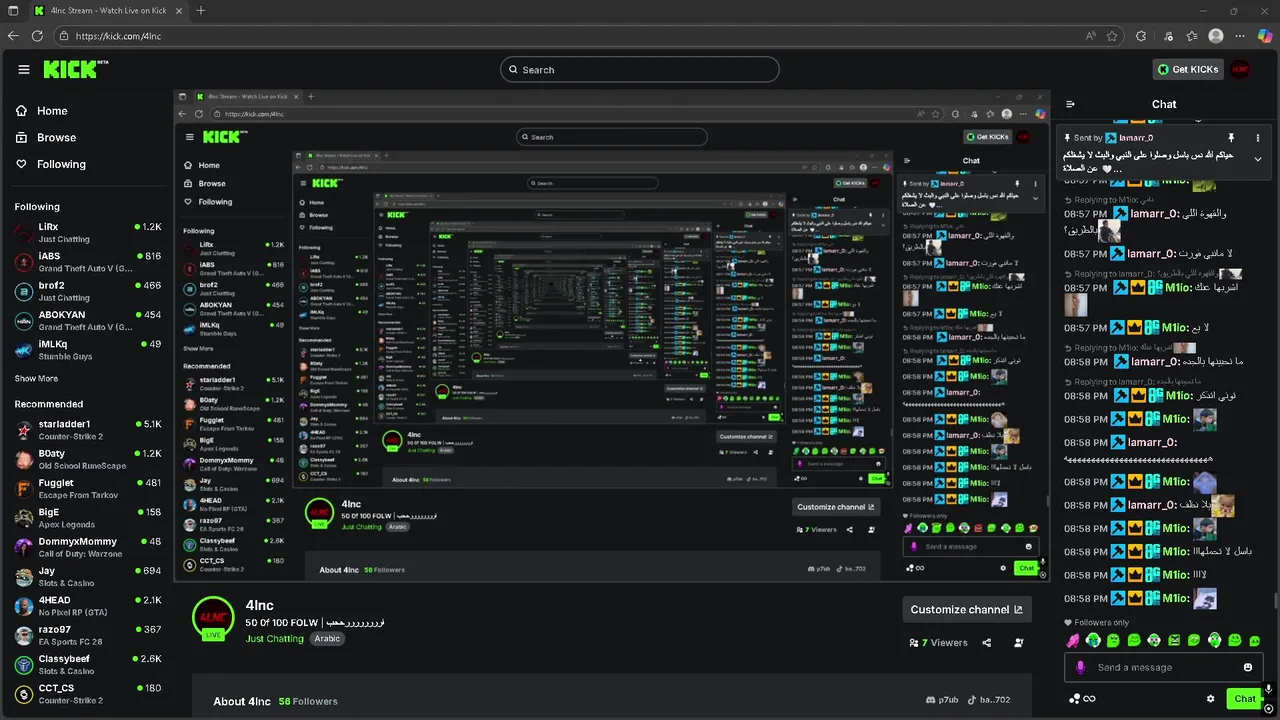The image size is (1280, 720).
Task: Expand the pinned message with the chevron
Action: [x=1258, y=159]
